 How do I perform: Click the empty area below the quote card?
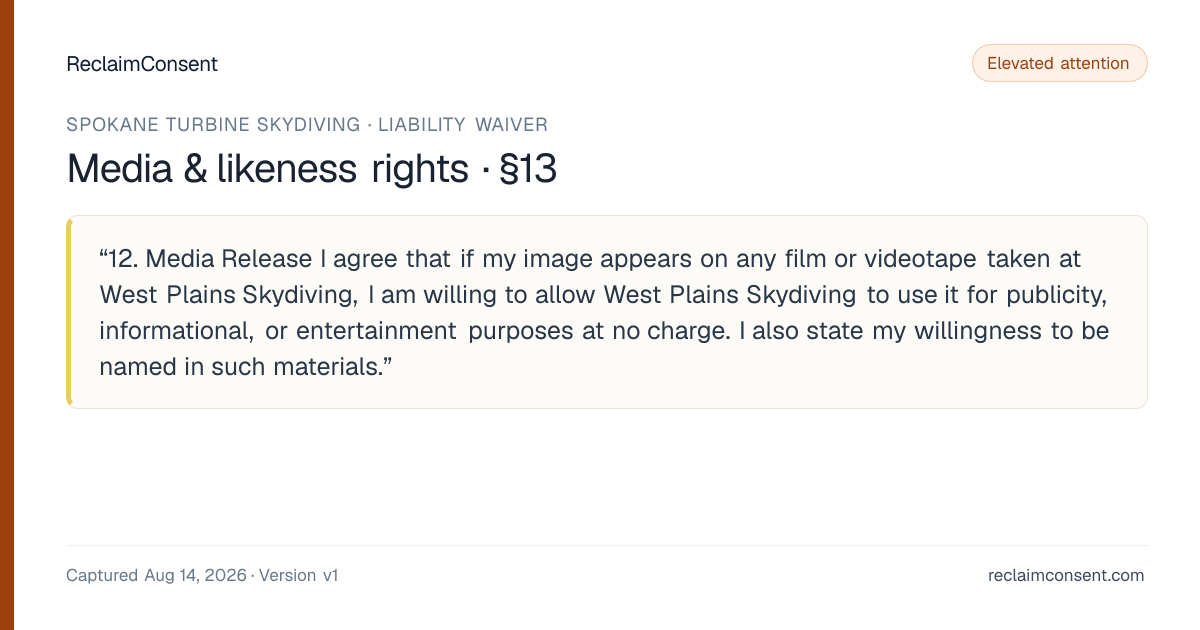(607, 476)
